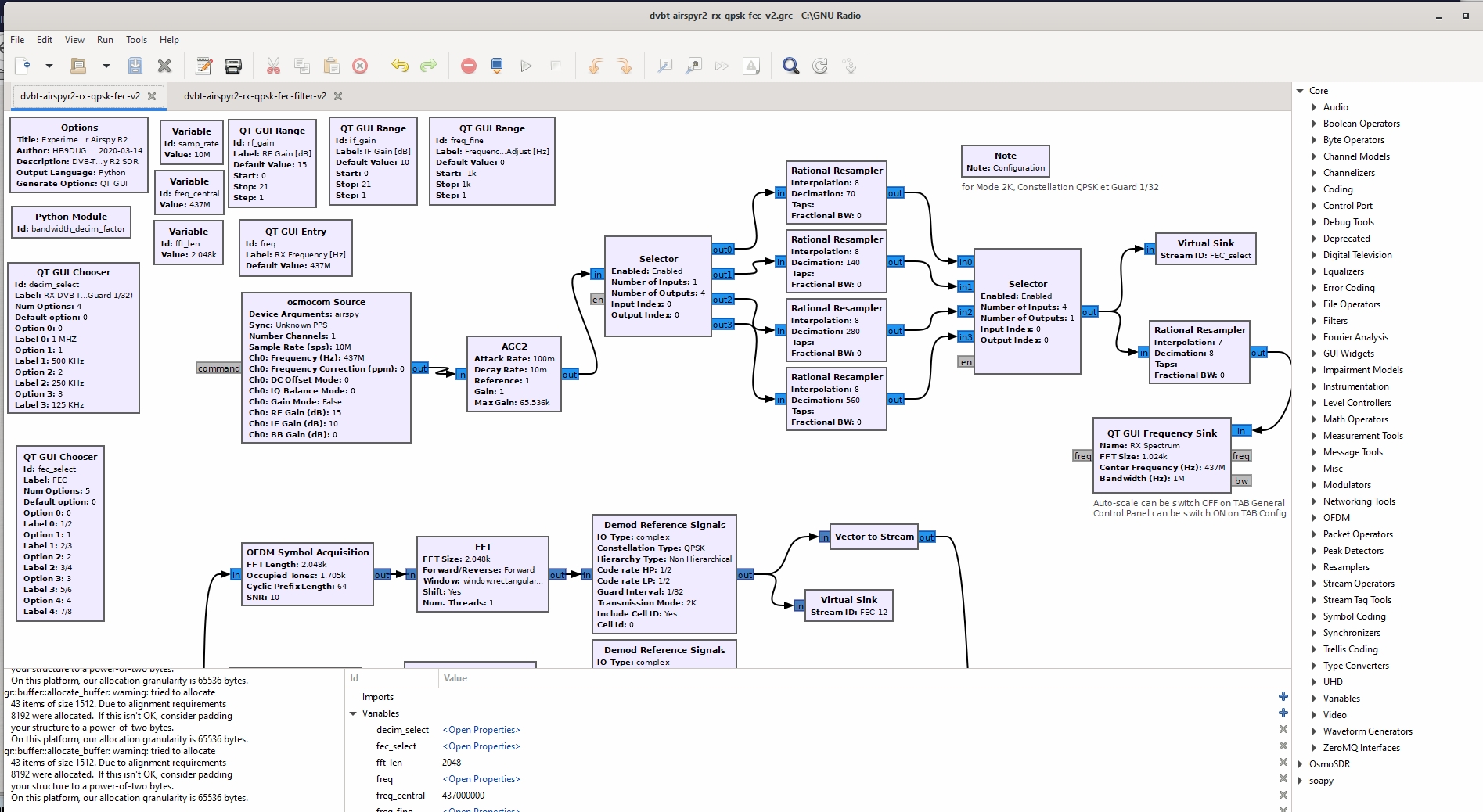Remove the fft_len variable with its X icon
Viewport: 1483px width, 812px height.
click(x=1283, y=762)
